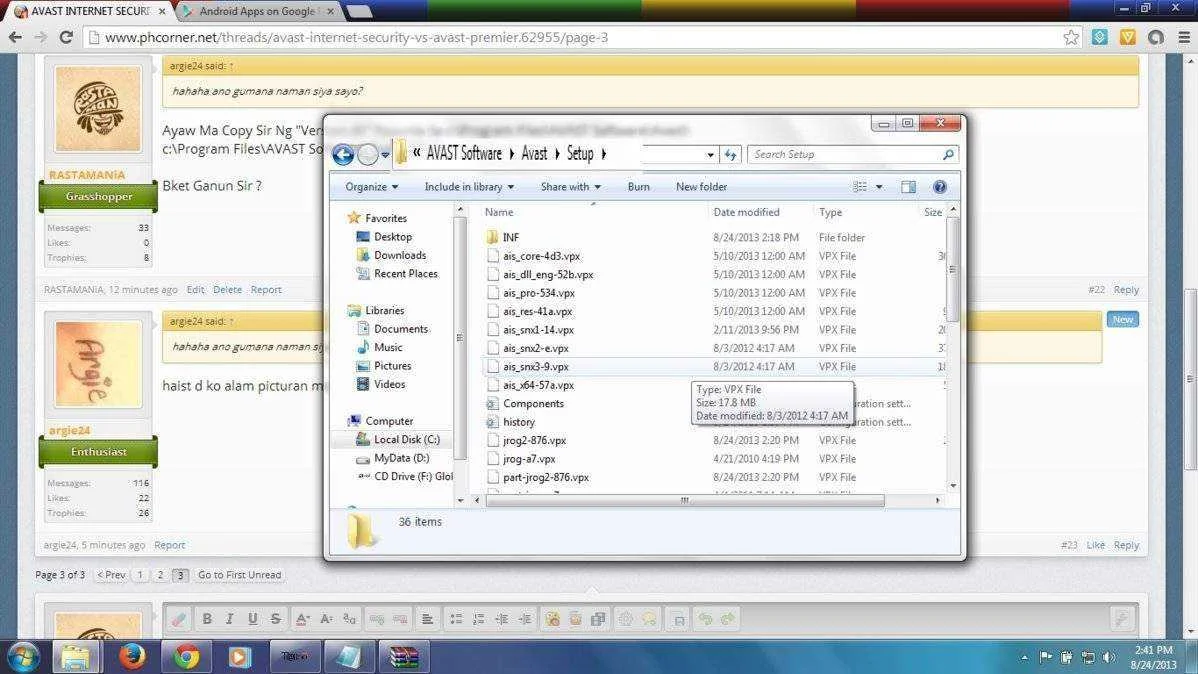Open the Share with dropdown
This screenshot has width=1198, height=674.
coord(571,187)
